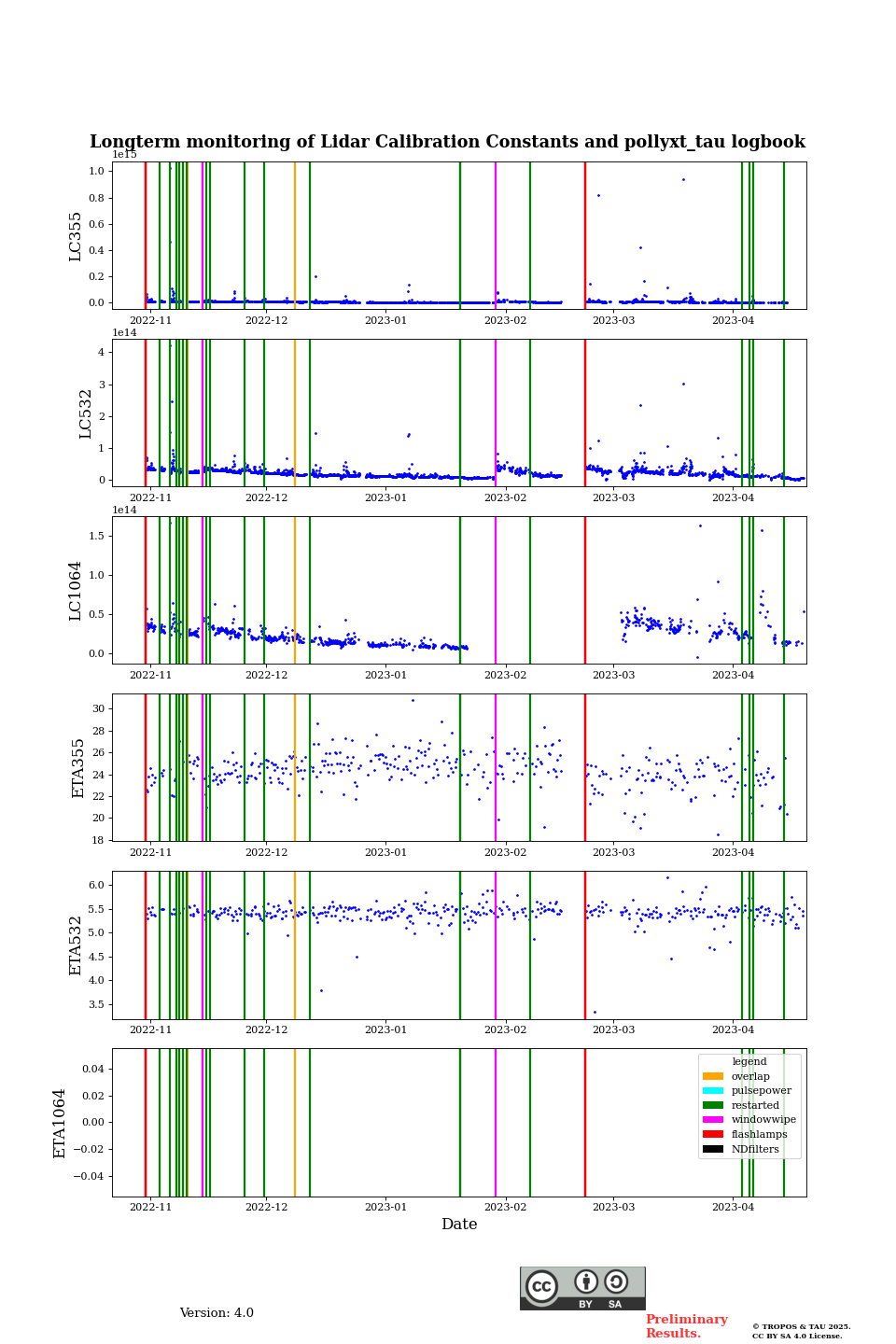Click the LC532 y-axis label

coord(86,413)
